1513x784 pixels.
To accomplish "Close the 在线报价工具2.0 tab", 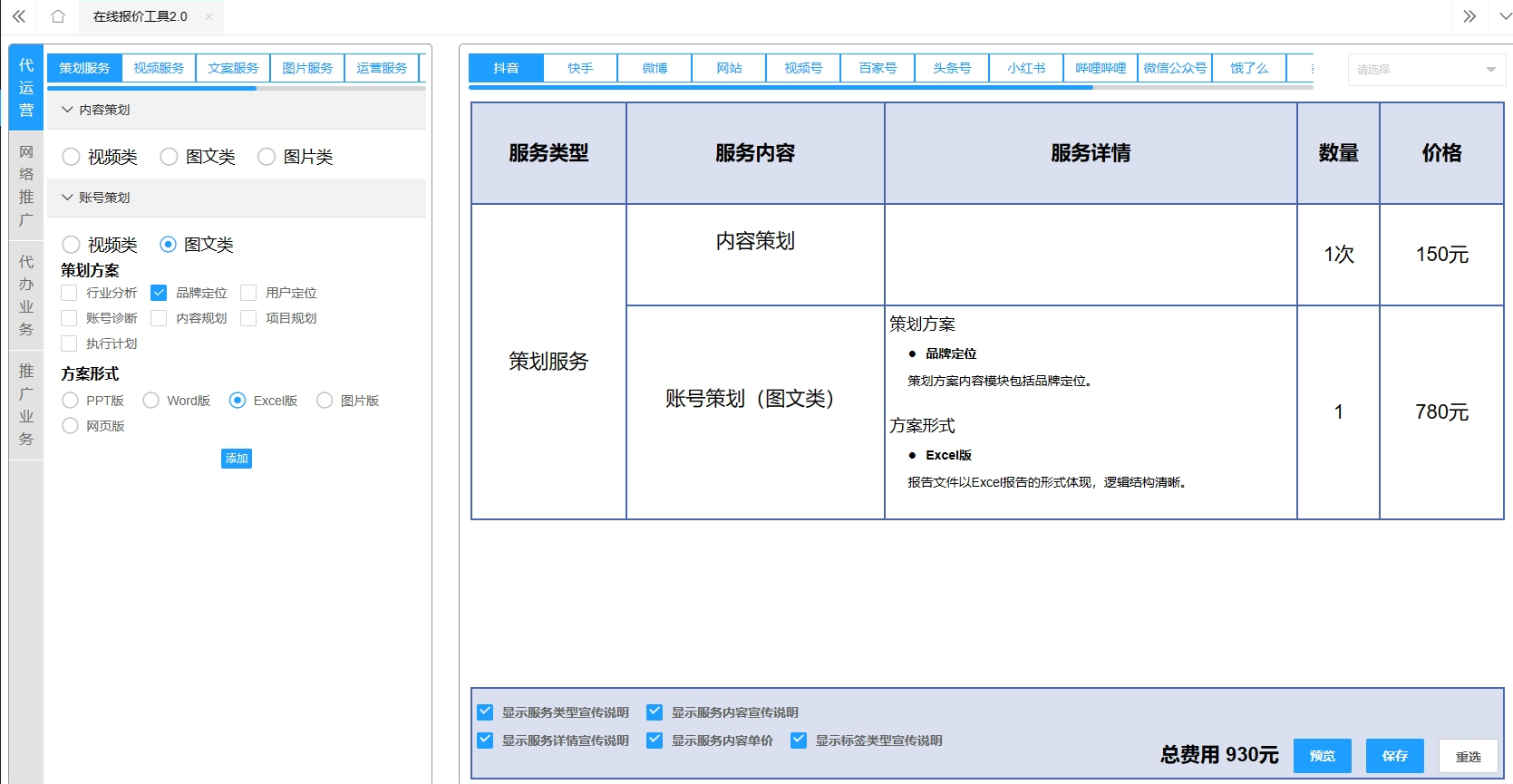I will point(209,16).
